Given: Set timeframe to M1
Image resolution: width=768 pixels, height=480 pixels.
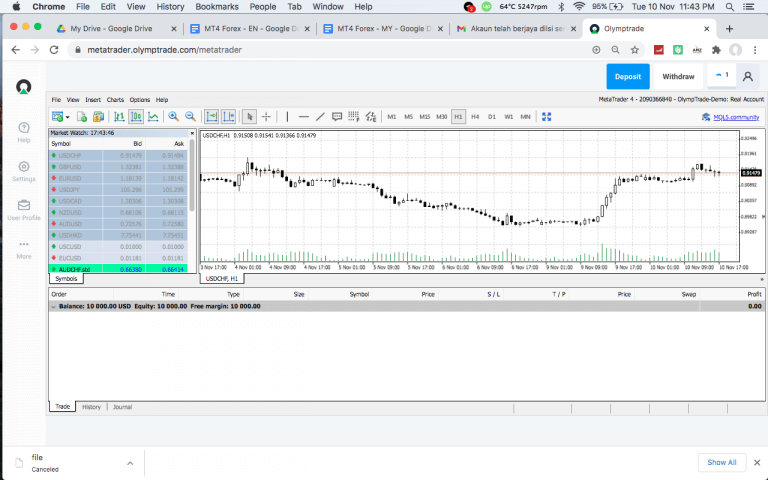Looking at the screenshot, I should pyautogui.click(x=392, y=117).
